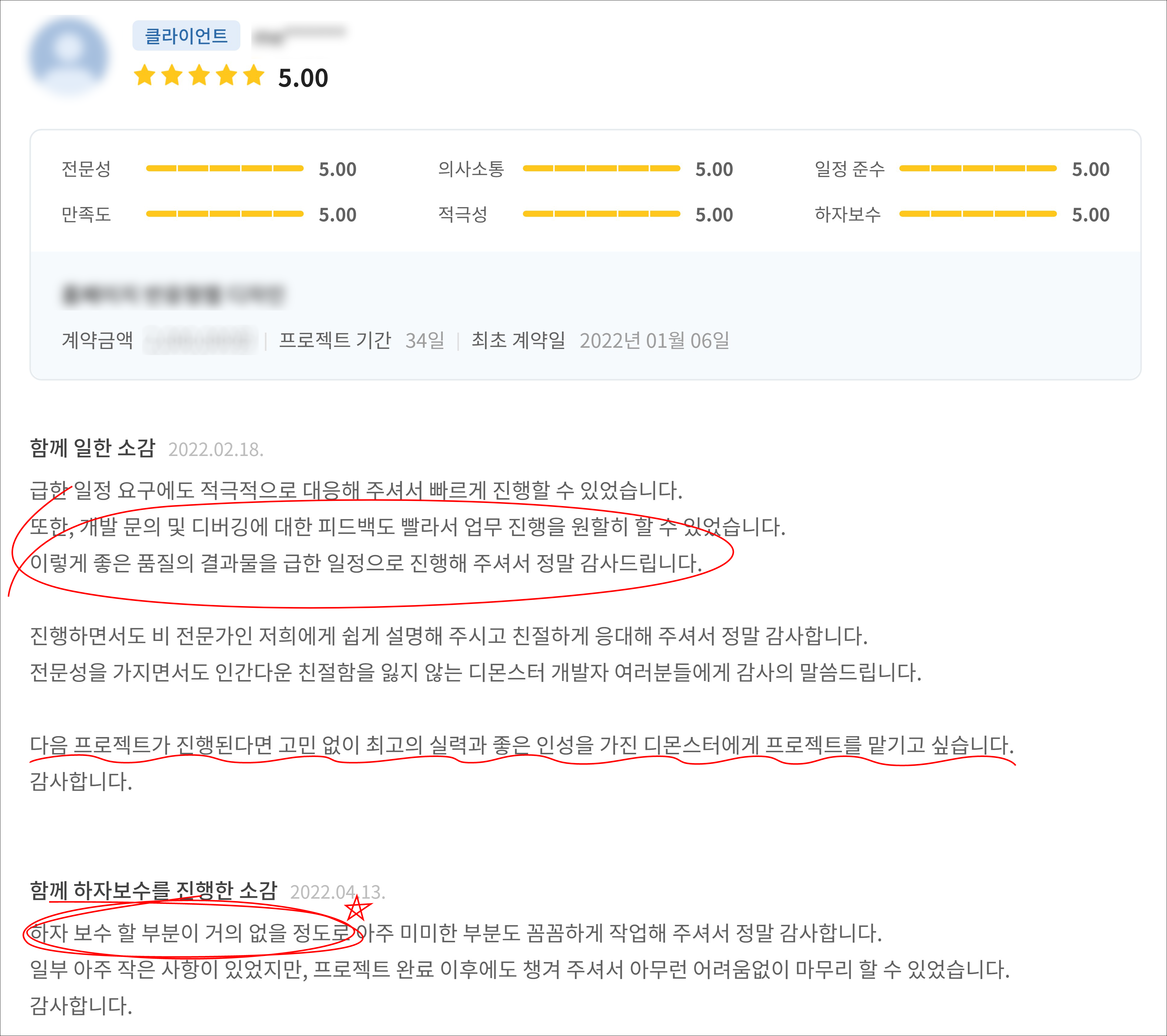Click the blurred project title
Viewport: 1167px width, 1036px height.
tap(172, 295)
